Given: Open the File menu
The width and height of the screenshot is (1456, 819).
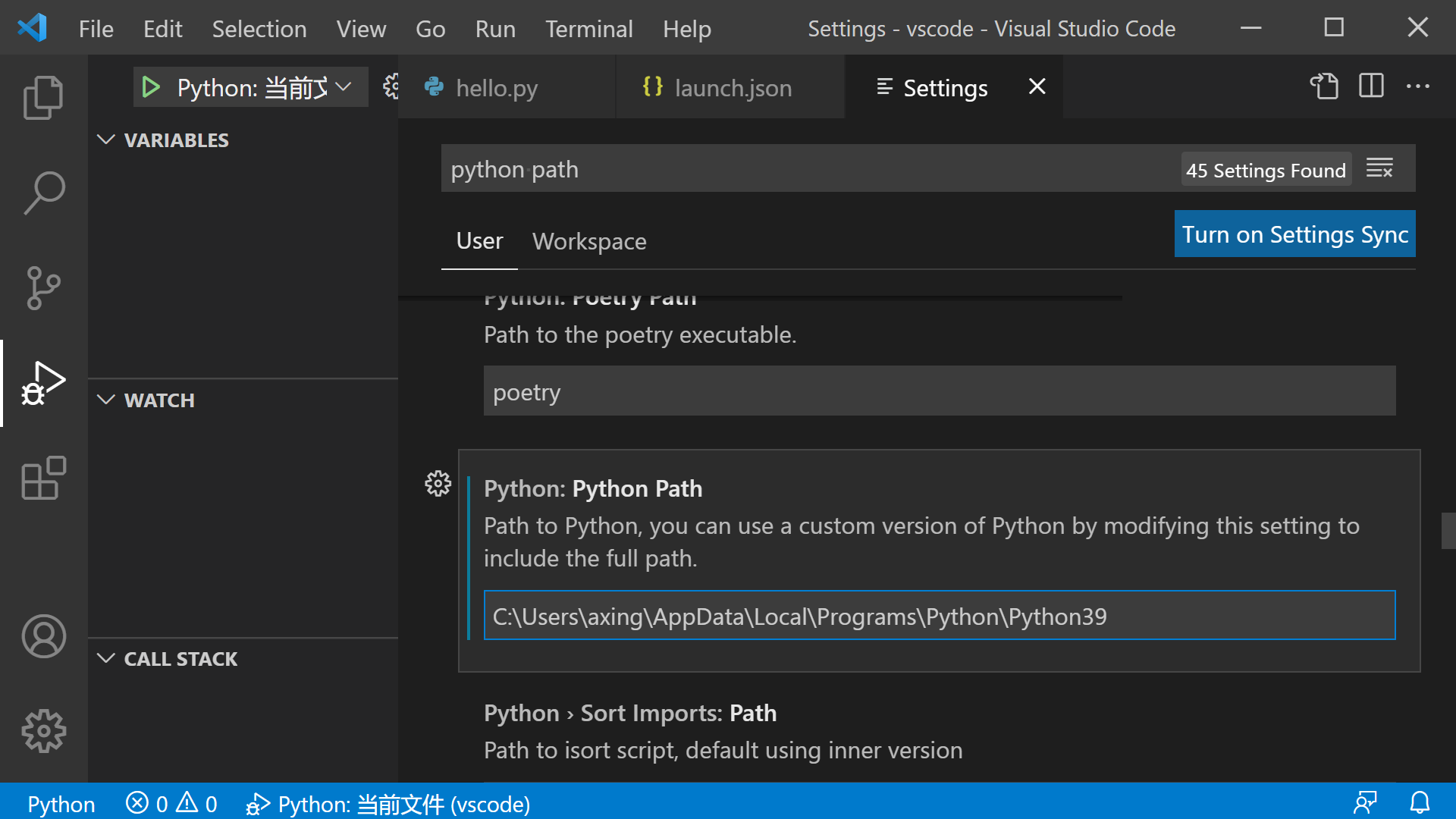Looking at the screenshot, I should (96, 29).
